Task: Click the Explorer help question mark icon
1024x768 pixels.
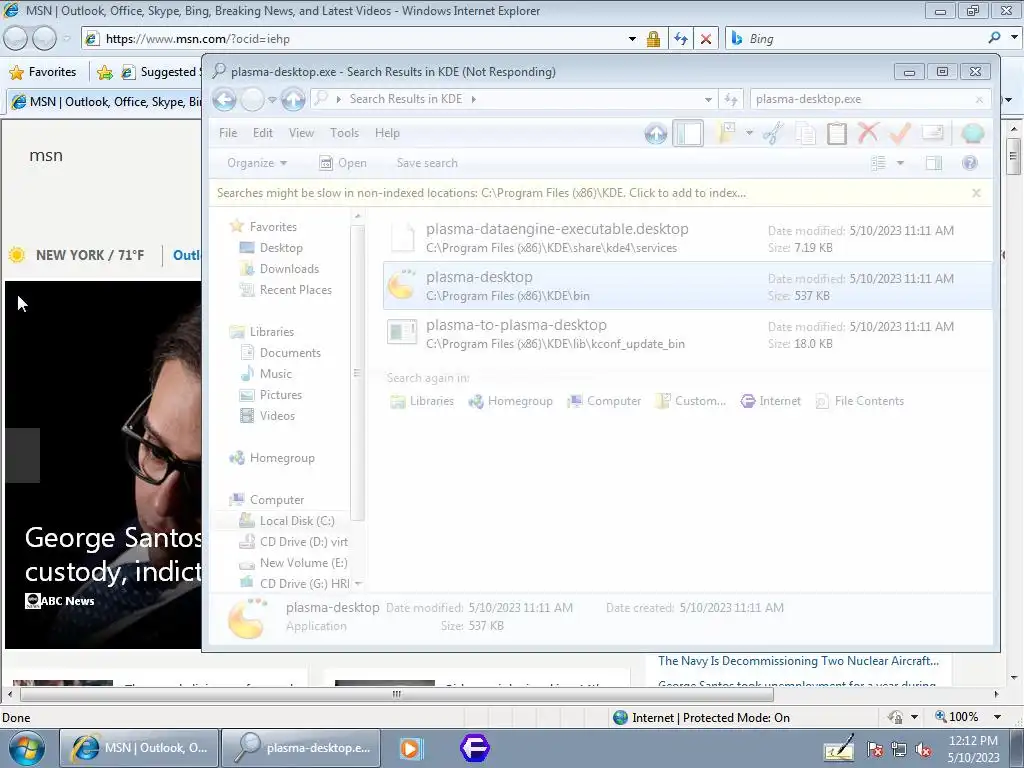Action: 970,163
